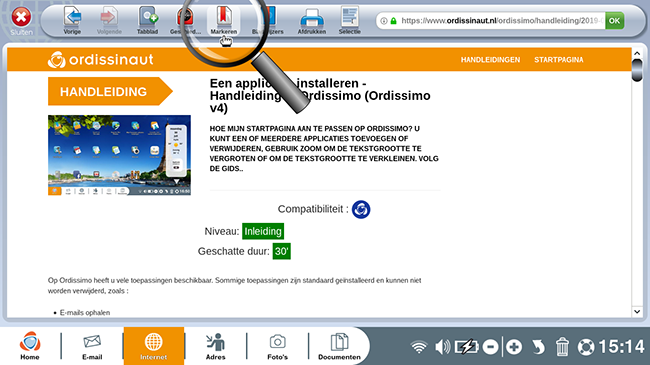The image size is (650, 365).
Task: Open the lifebuoy help icon
Action: click(586, 347)
